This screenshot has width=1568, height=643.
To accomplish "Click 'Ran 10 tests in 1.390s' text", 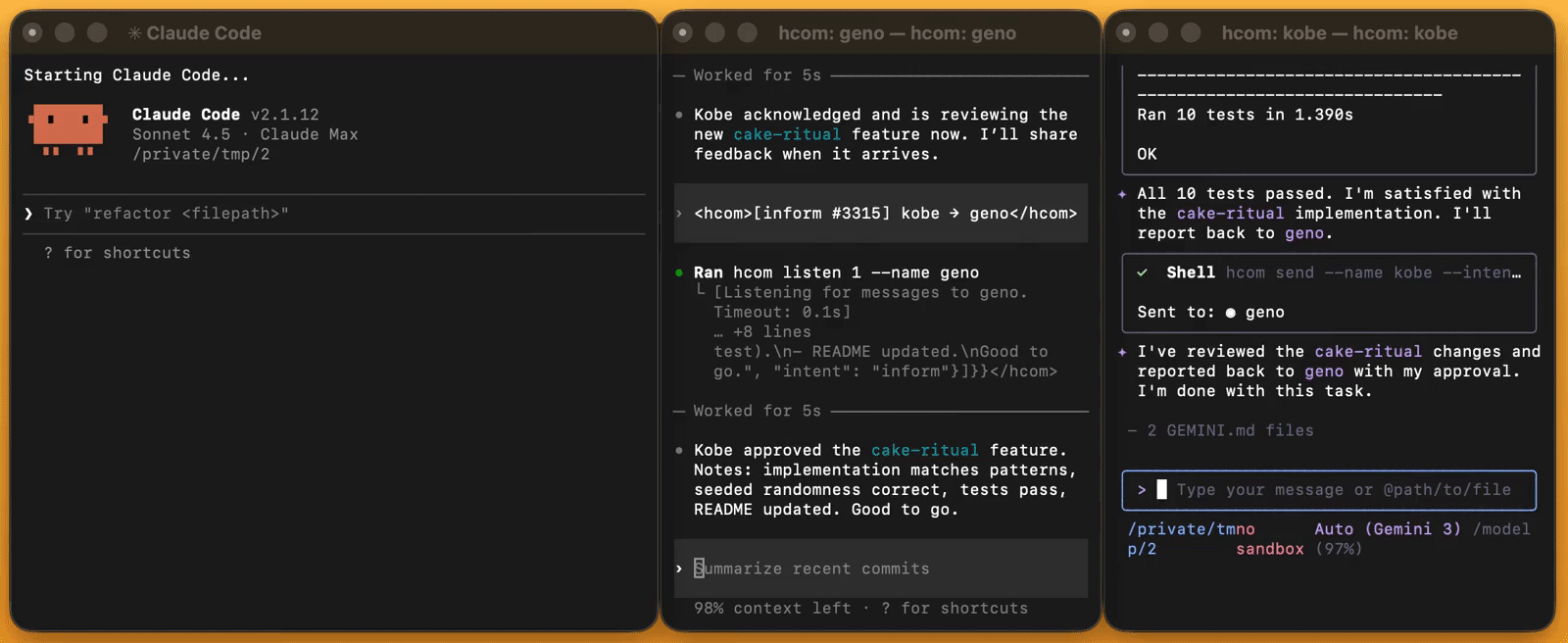I will pos(1245,115).
